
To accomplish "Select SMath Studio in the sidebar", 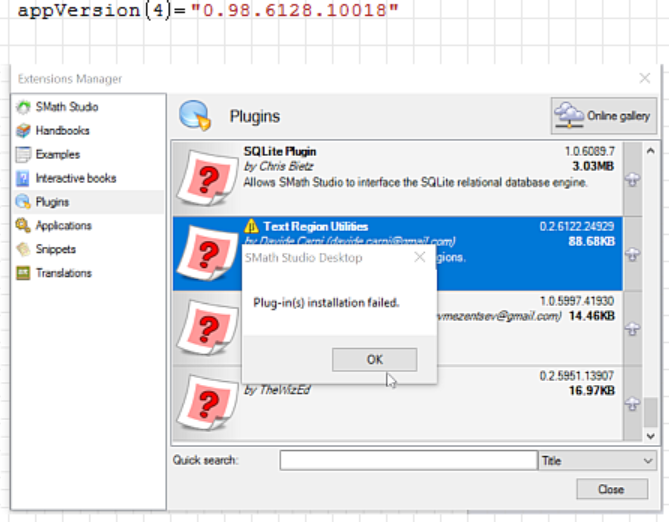I will [66, 107].
